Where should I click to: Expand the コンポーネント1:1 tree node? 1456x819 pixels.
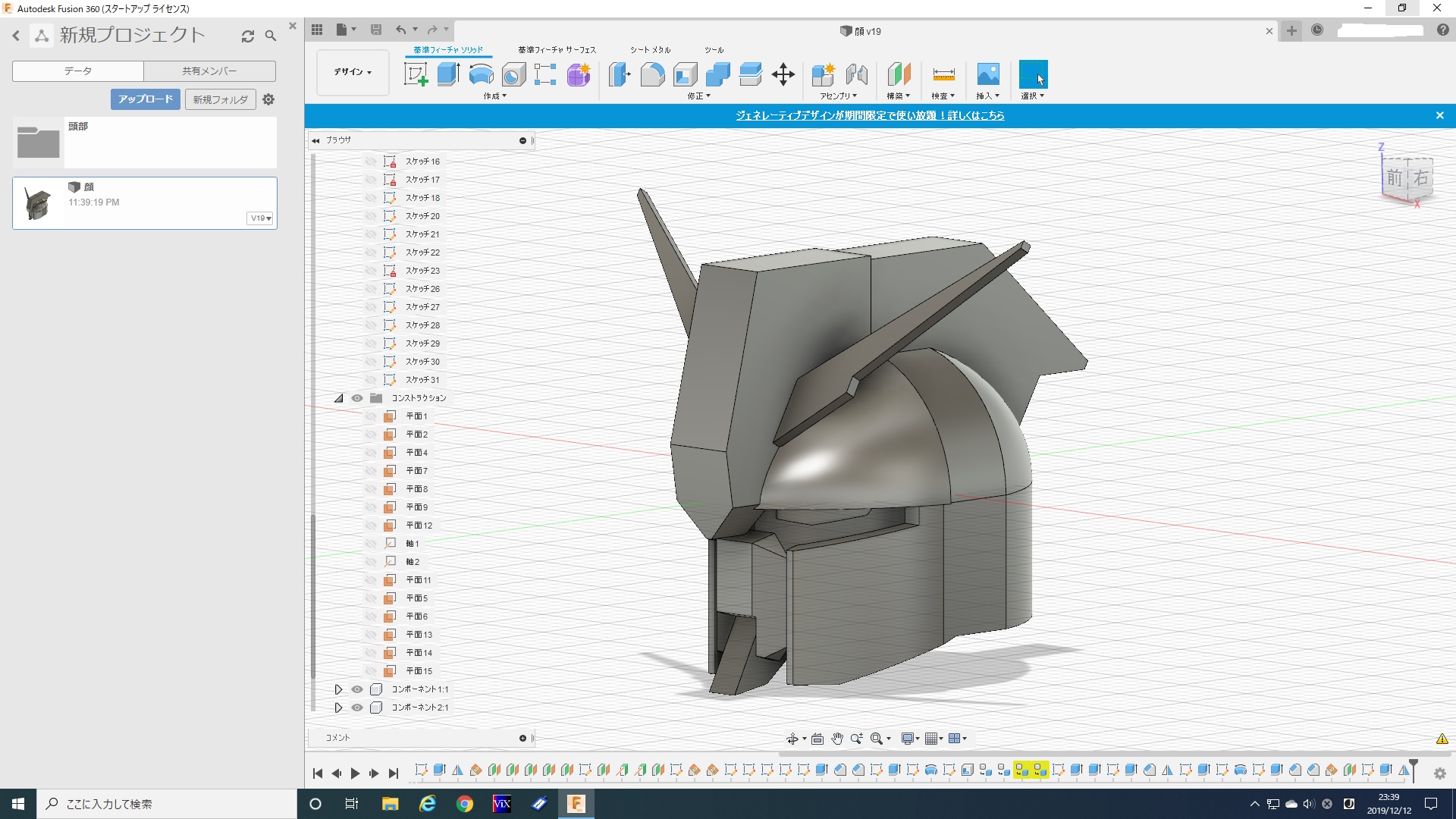pos(339,689)
